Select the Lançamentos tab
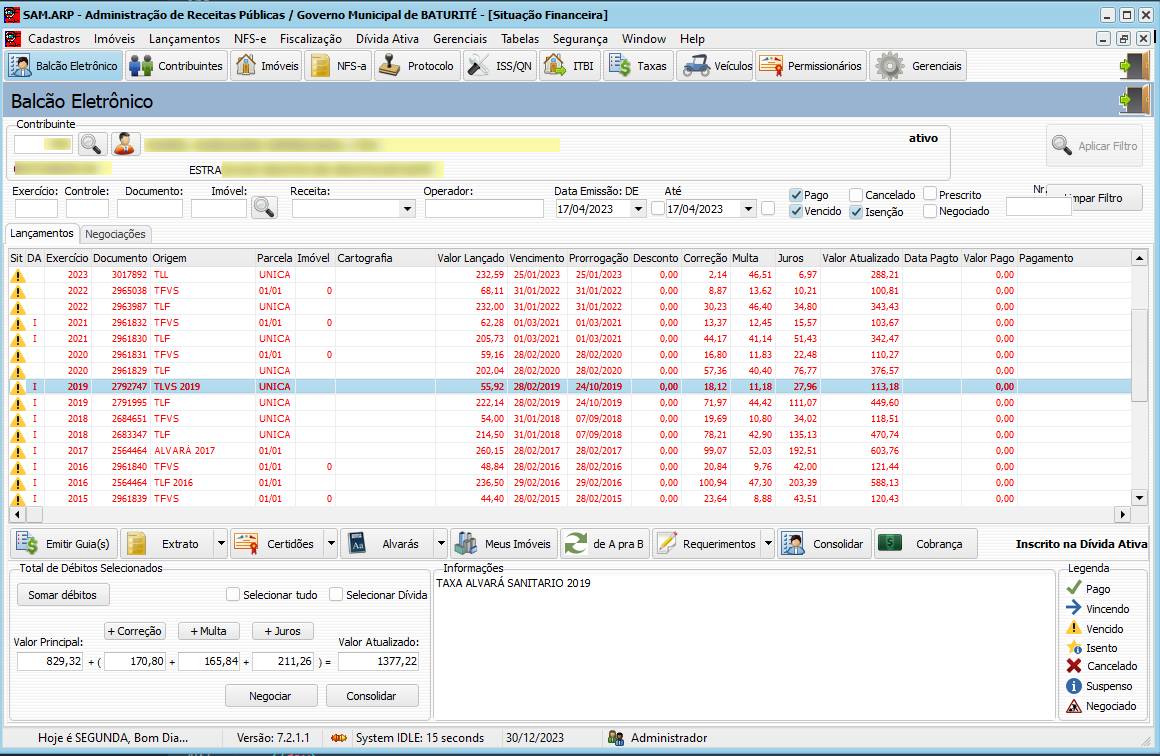 pos(42,233)
